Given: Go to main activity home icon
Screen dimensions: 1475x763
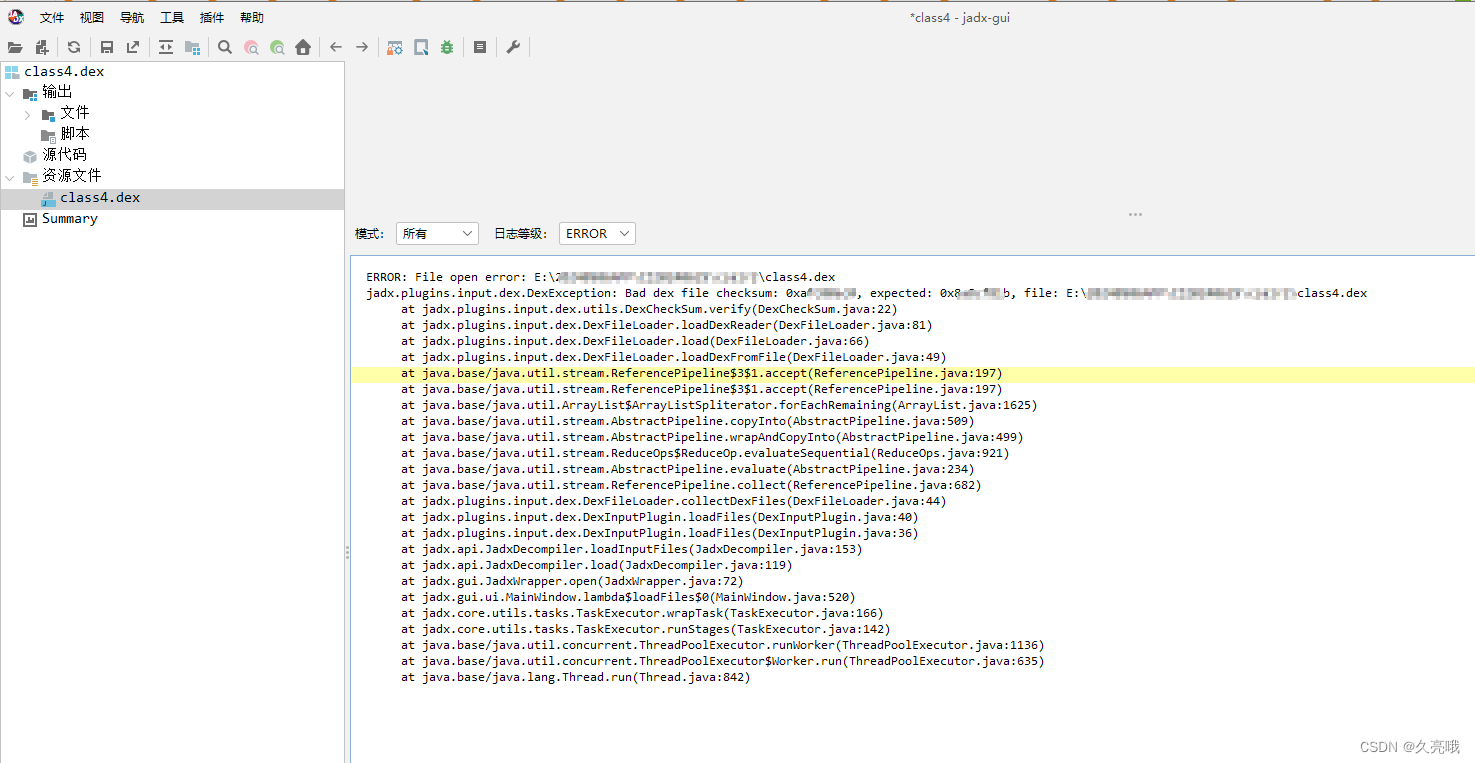Looking at the screenshot, I should coord(303,47).
